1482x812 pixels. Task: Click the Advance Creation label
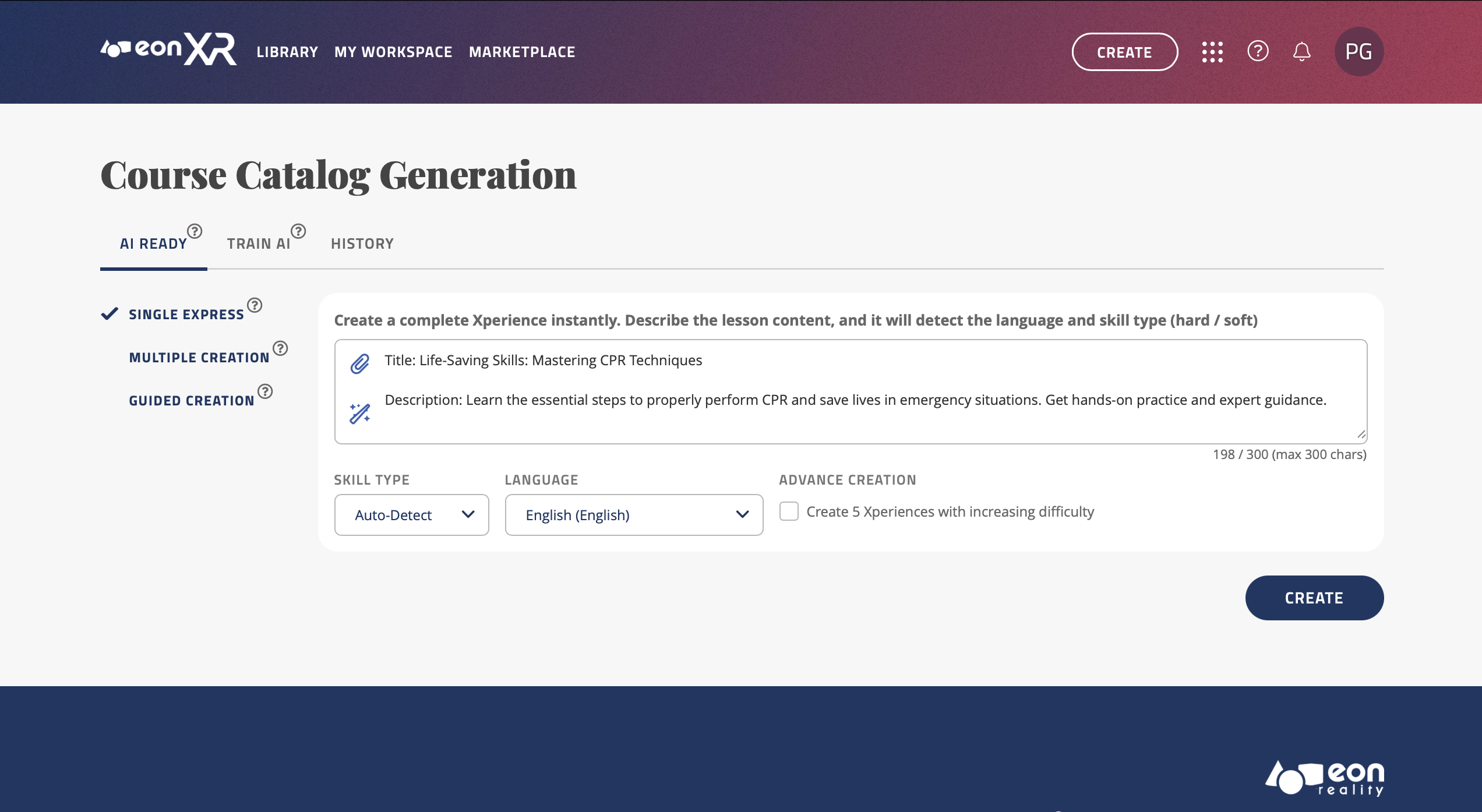point(848,480)
